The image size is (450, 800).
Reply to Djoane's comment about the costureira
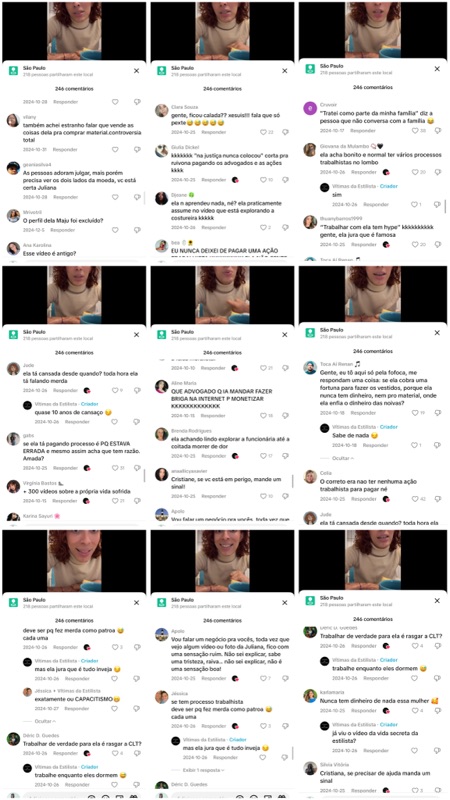(x=213, y=228)
